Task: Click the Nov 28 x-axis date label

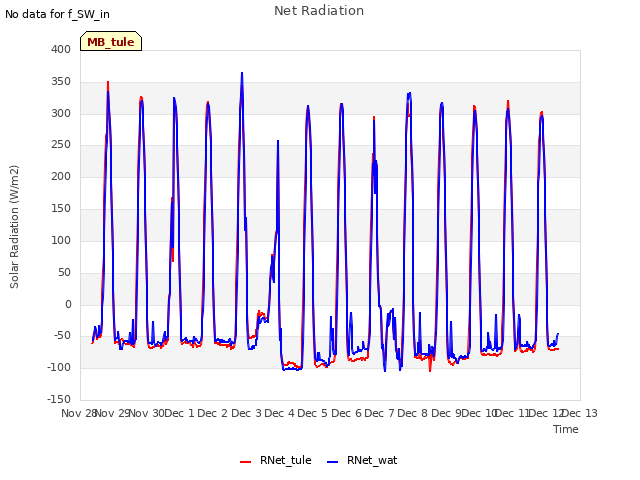Action: click(78, 413)
